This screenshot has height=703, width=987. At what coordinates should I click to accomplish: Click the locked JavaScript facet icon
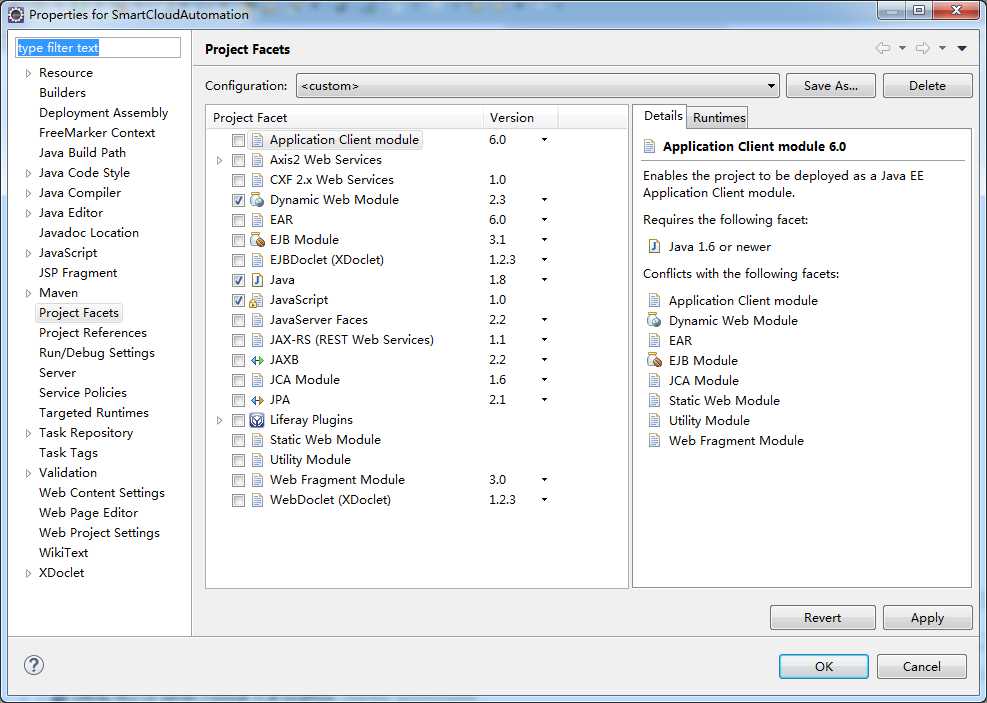(256, 300)
